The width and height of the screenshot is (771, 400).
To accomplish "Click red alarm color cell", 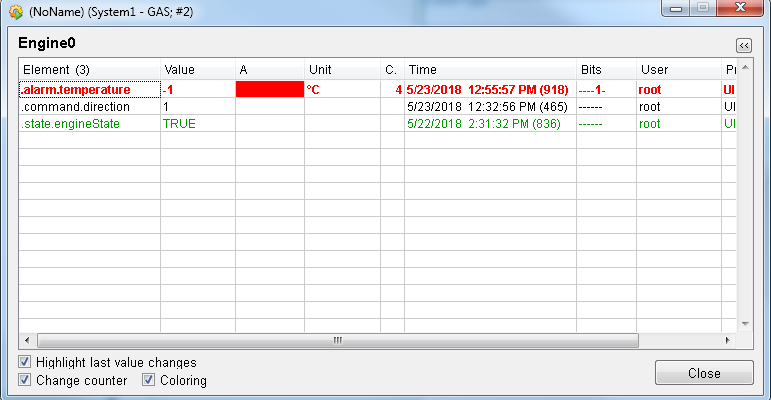I will (269, 89).
